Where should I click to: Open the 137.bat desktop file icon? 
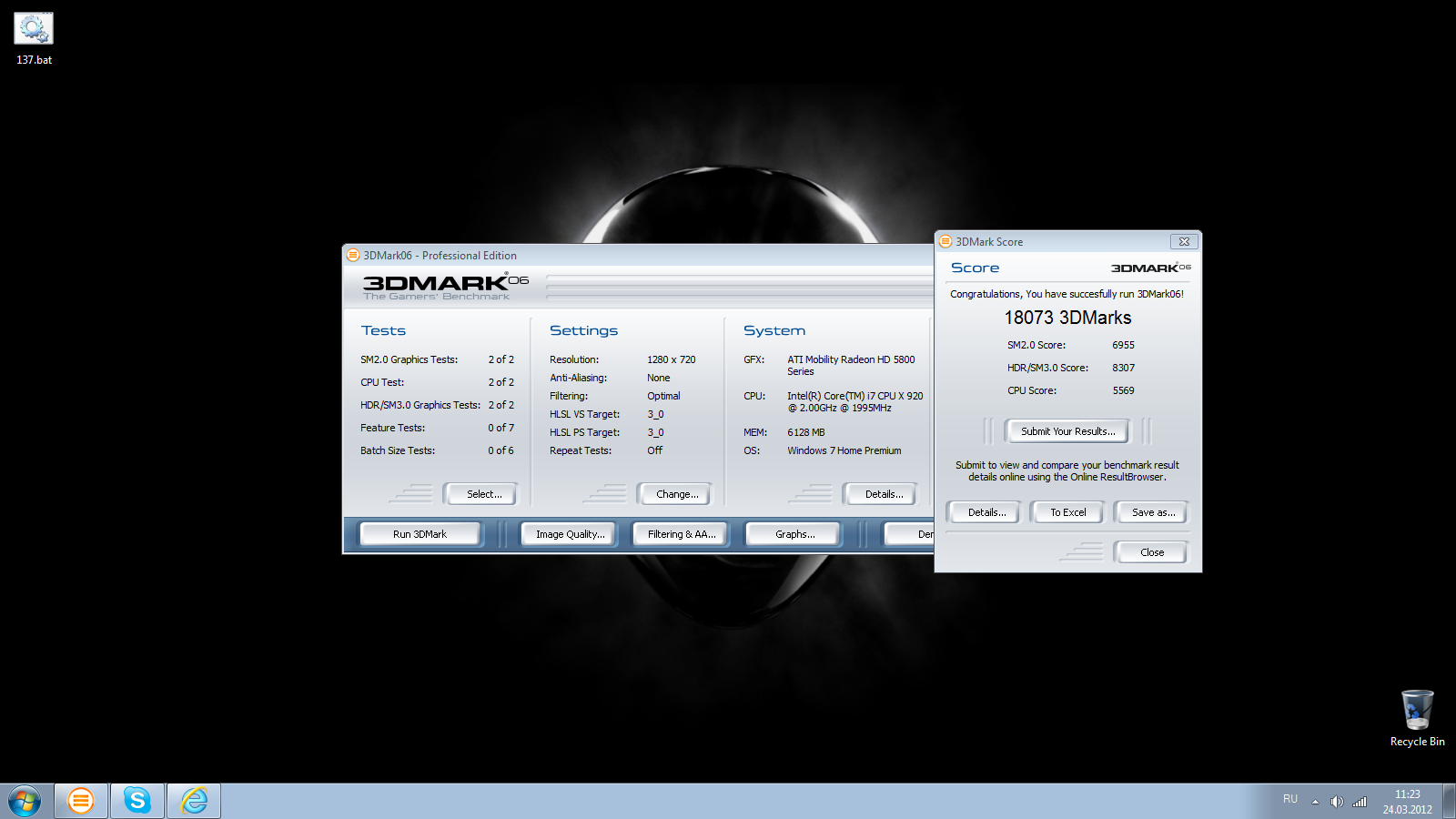click(34, 38)
